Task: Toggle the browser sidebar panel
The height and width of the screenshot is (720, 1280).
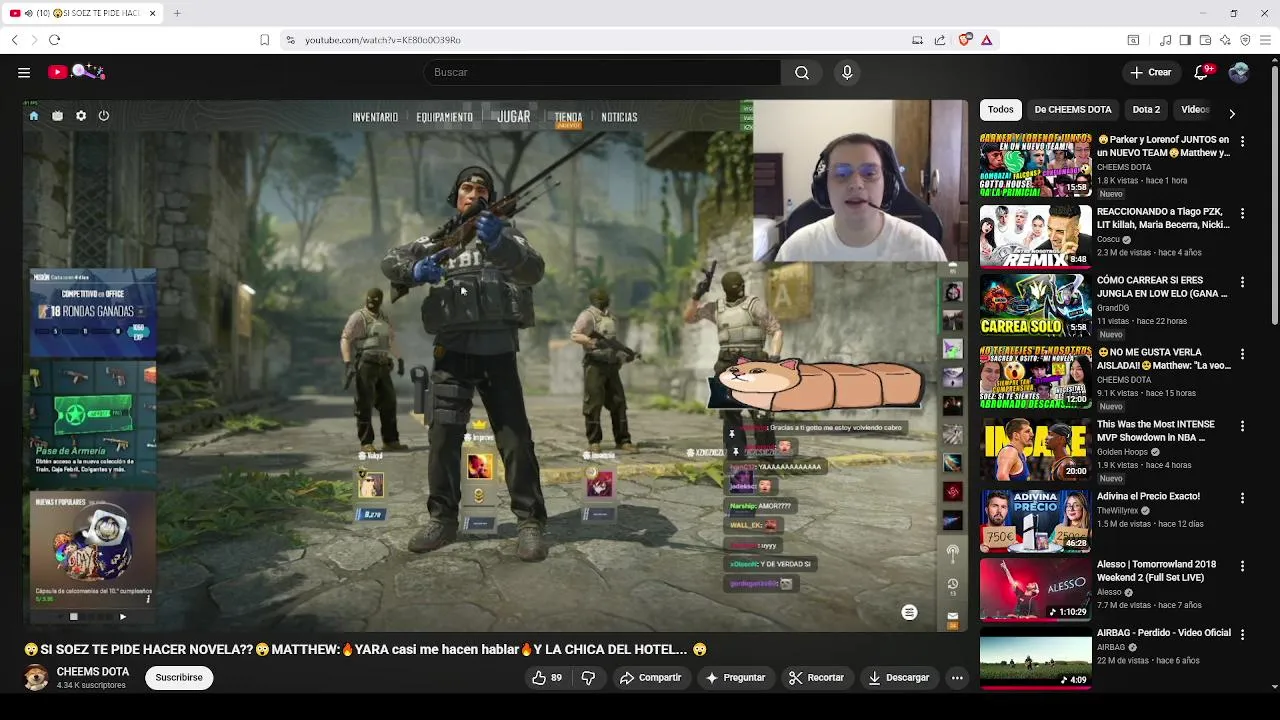Action: tap(1185, 40)
